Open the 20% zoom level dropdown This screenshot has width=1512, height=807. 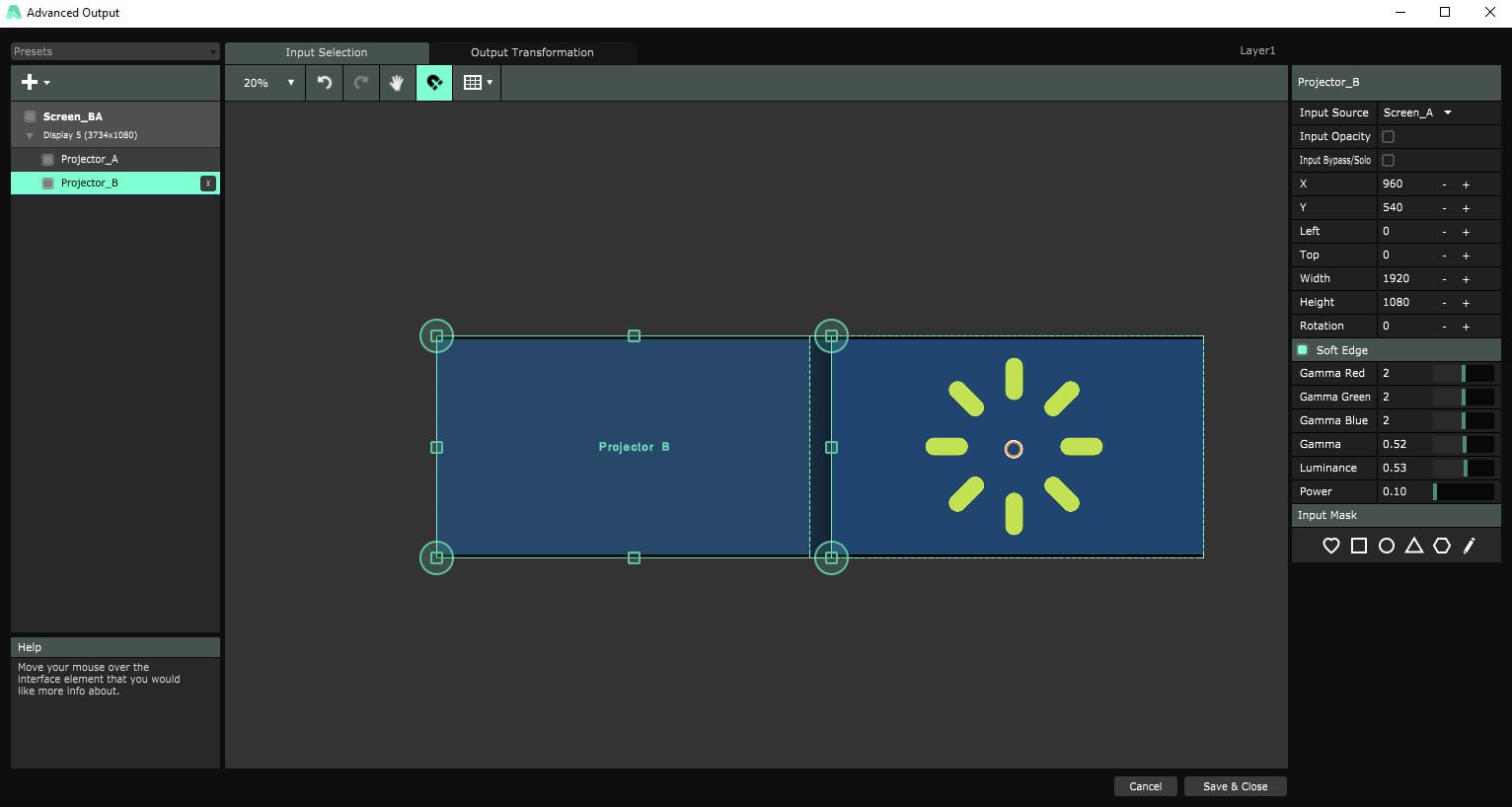click(x=269, y=83)
